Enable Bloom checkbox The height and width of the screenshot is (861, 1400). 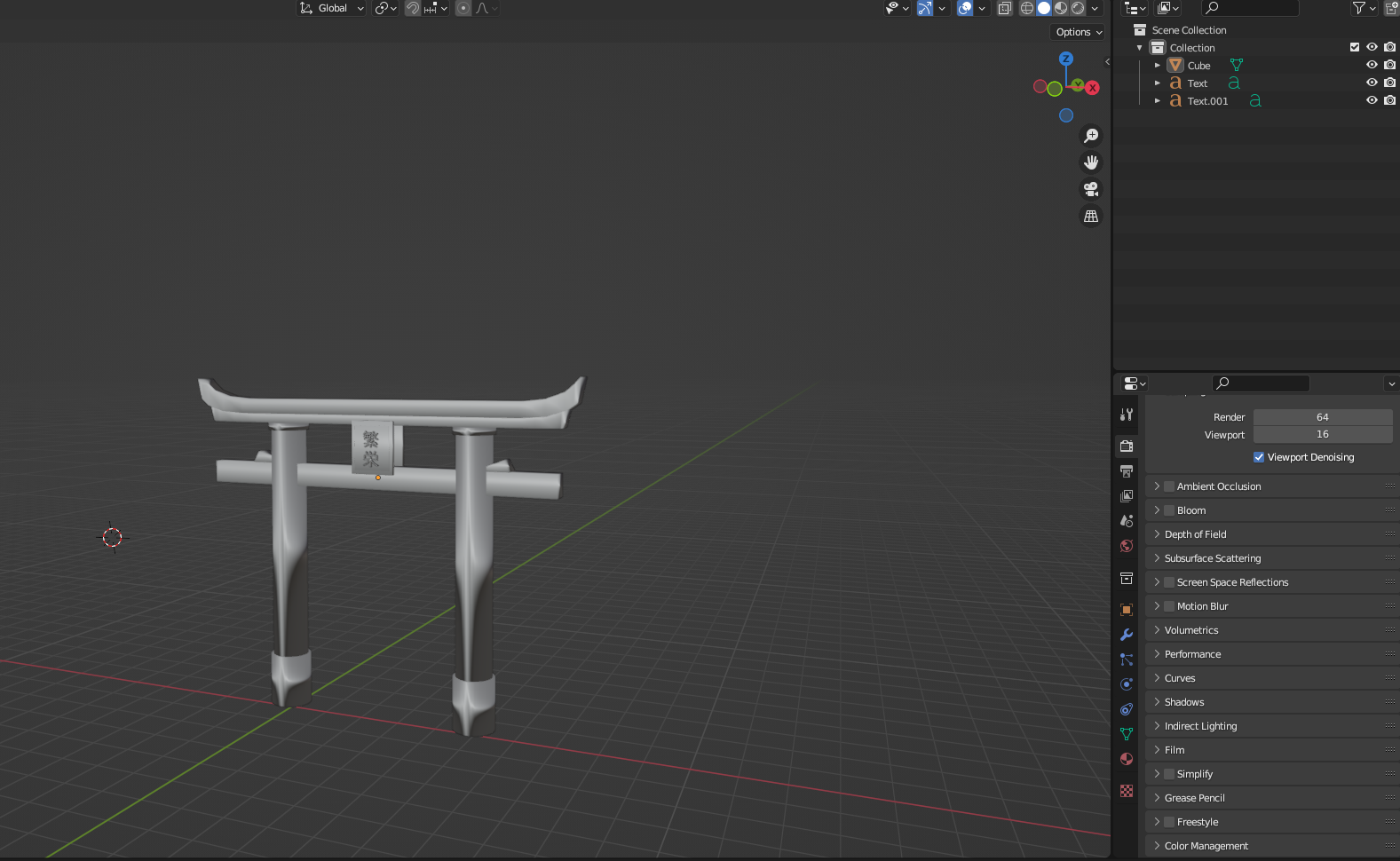point(1169,510)
